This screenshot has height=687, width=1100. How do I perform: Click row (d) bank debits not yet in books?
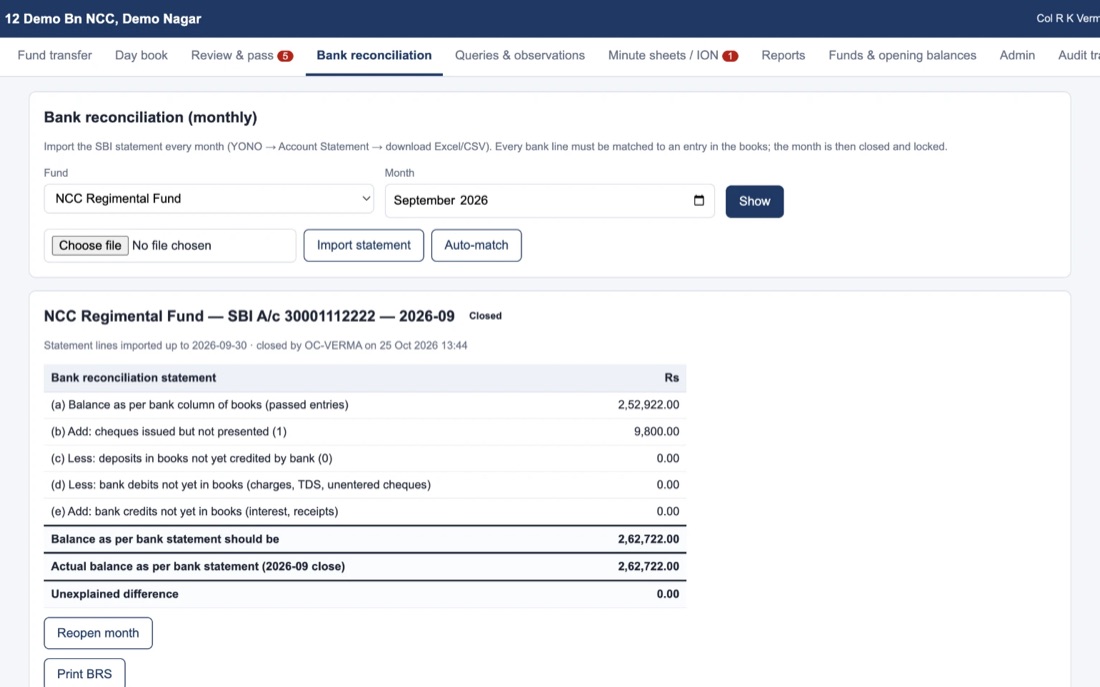[365, 485]
